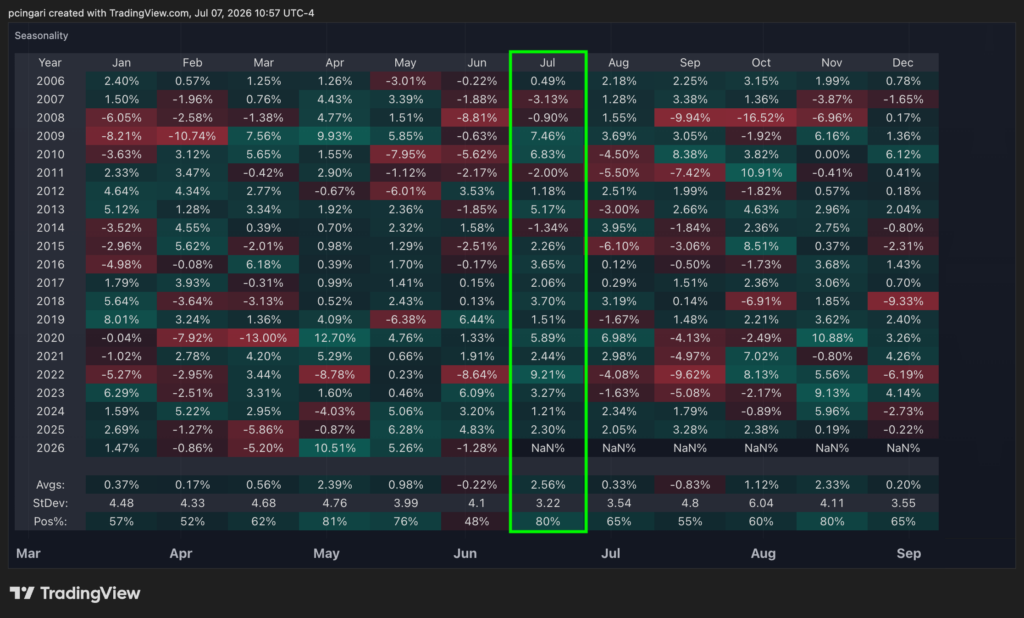Click the Seasonality indicator title

click(x=41, y=36)
